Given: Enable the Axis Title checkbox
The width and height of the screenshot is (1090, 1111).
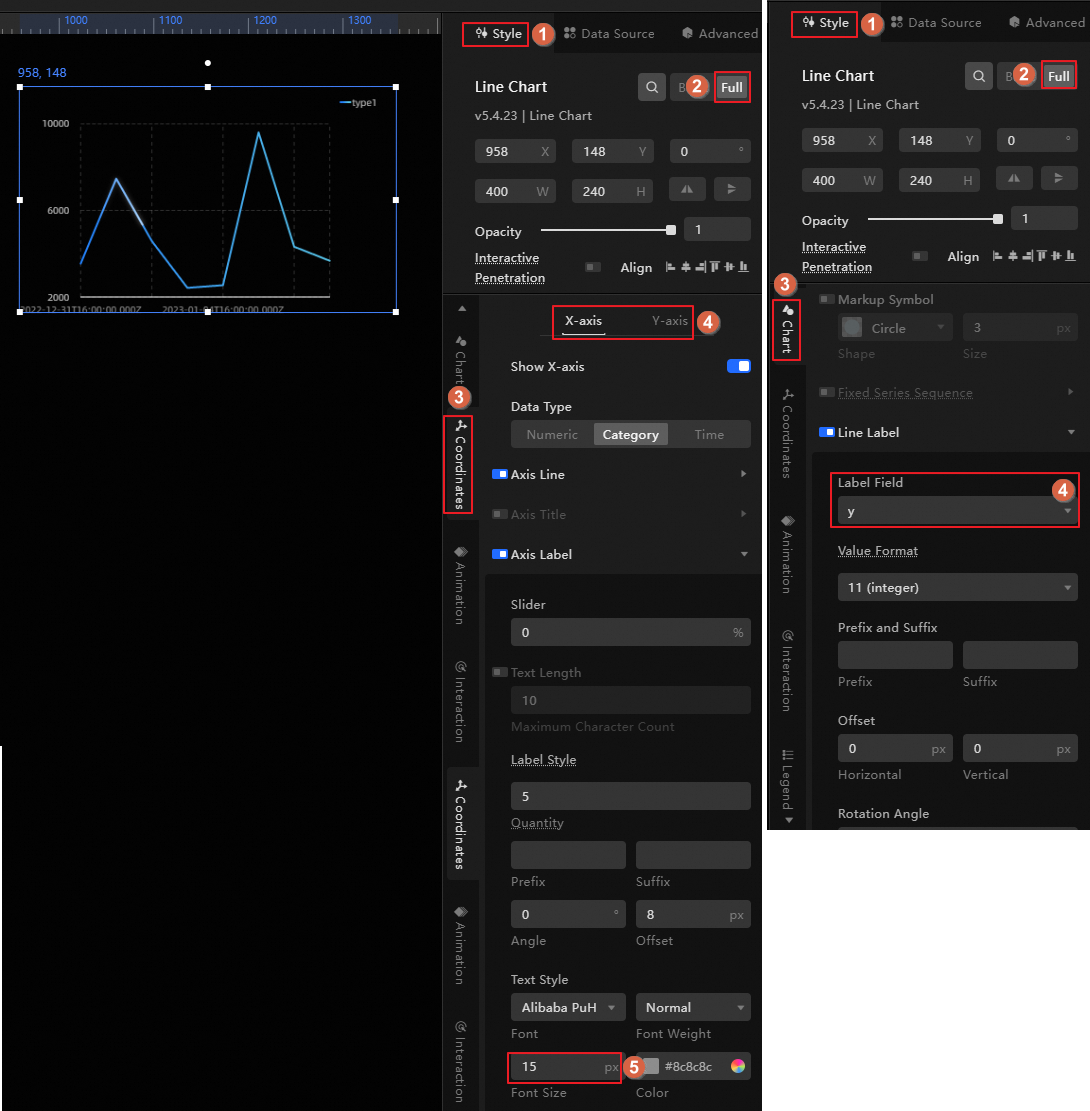Looking at the screenshot, I should pyautogui.click(x=500, y=514).
